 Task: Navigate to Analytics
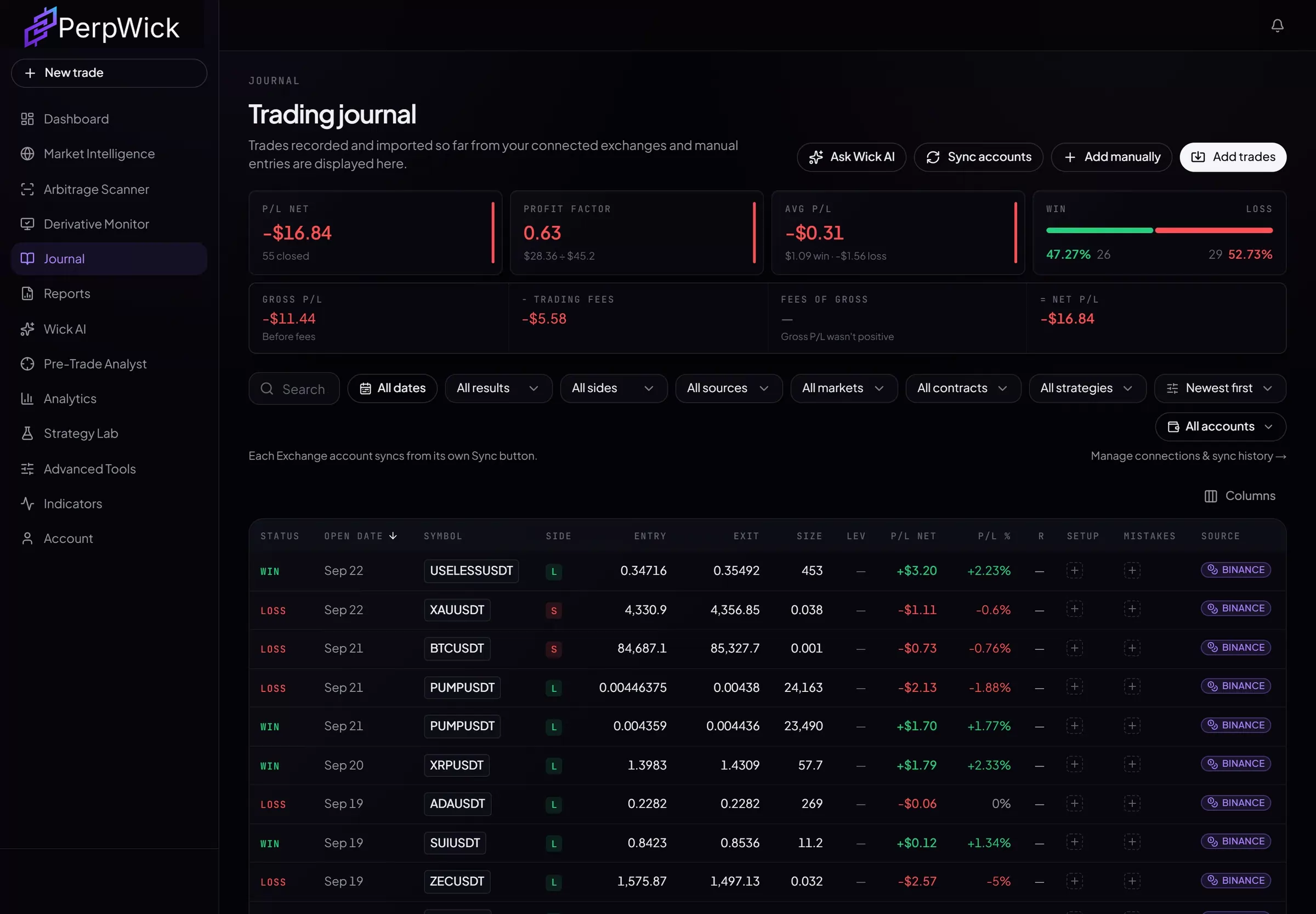pos(109,399)
